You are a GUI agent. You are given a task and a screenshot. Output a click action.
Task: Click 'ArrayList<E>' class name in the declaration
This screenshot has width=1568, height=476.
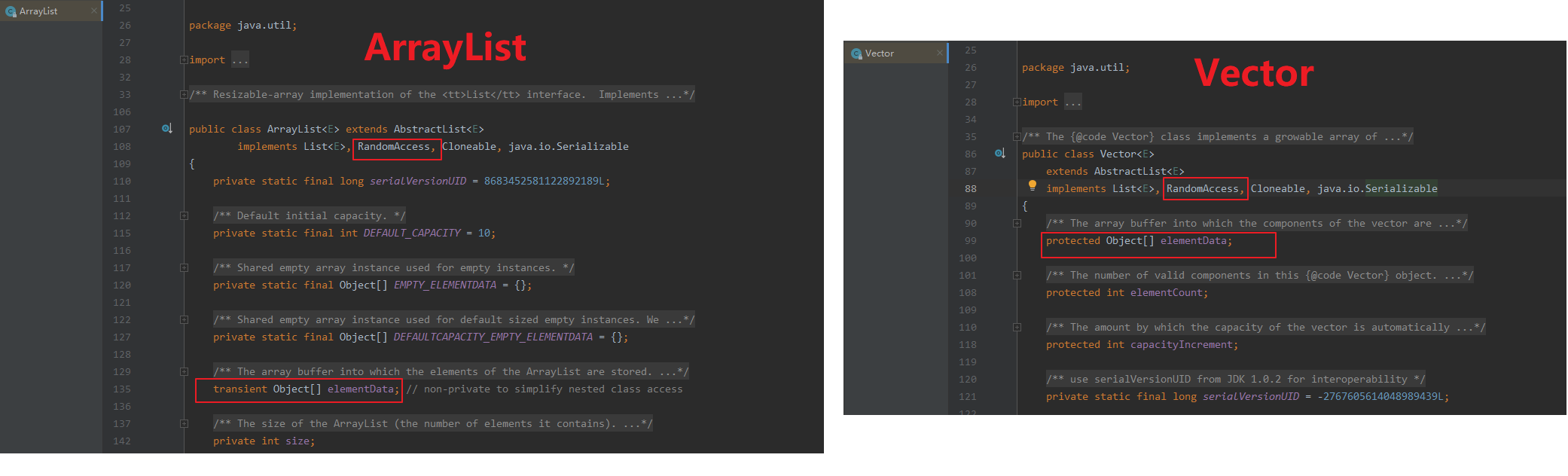coord(304,129)
